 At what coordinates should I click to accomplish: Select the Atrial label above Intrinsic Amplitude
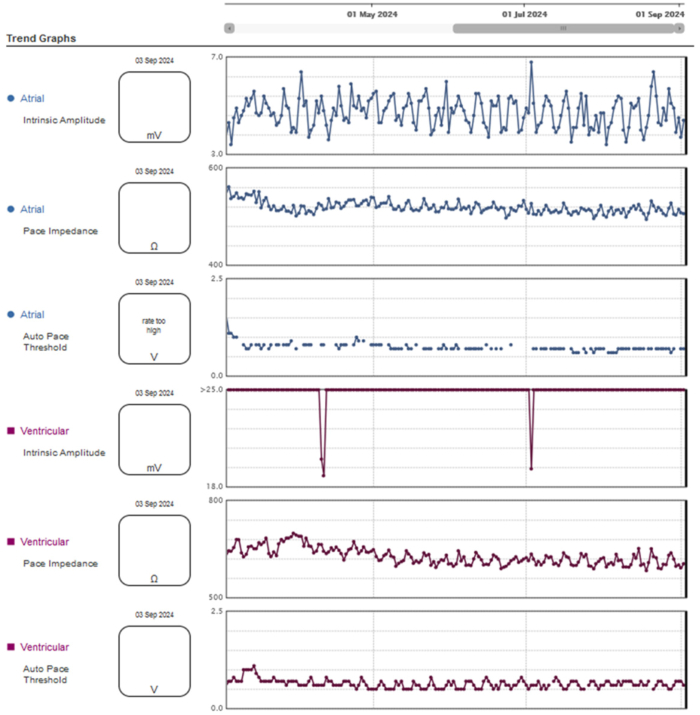[x=32, y=98]
